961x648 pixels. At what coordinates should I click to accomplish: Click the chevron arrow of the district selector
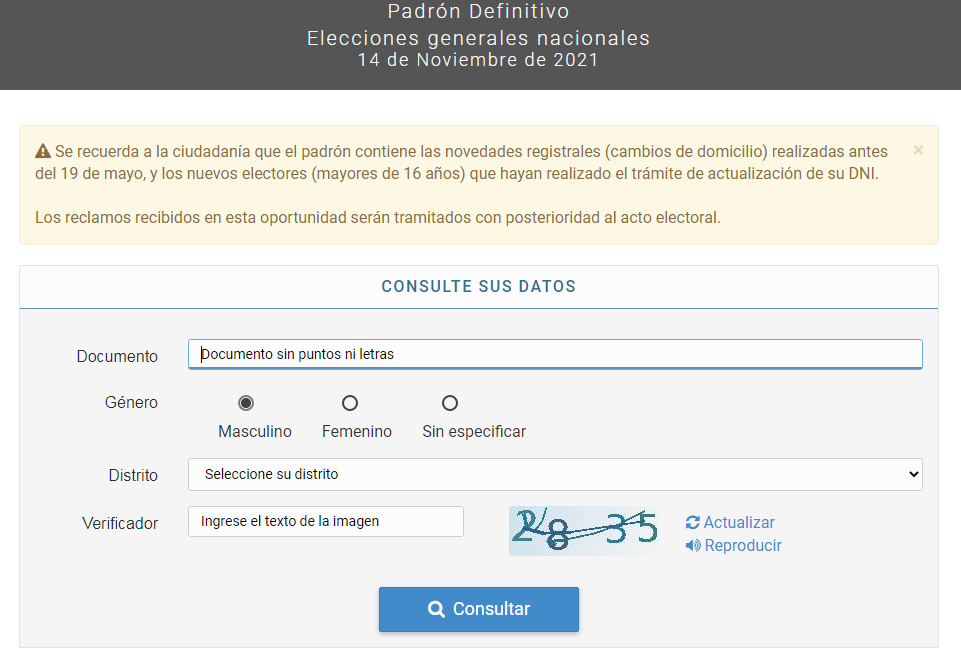tap(911, 474)
